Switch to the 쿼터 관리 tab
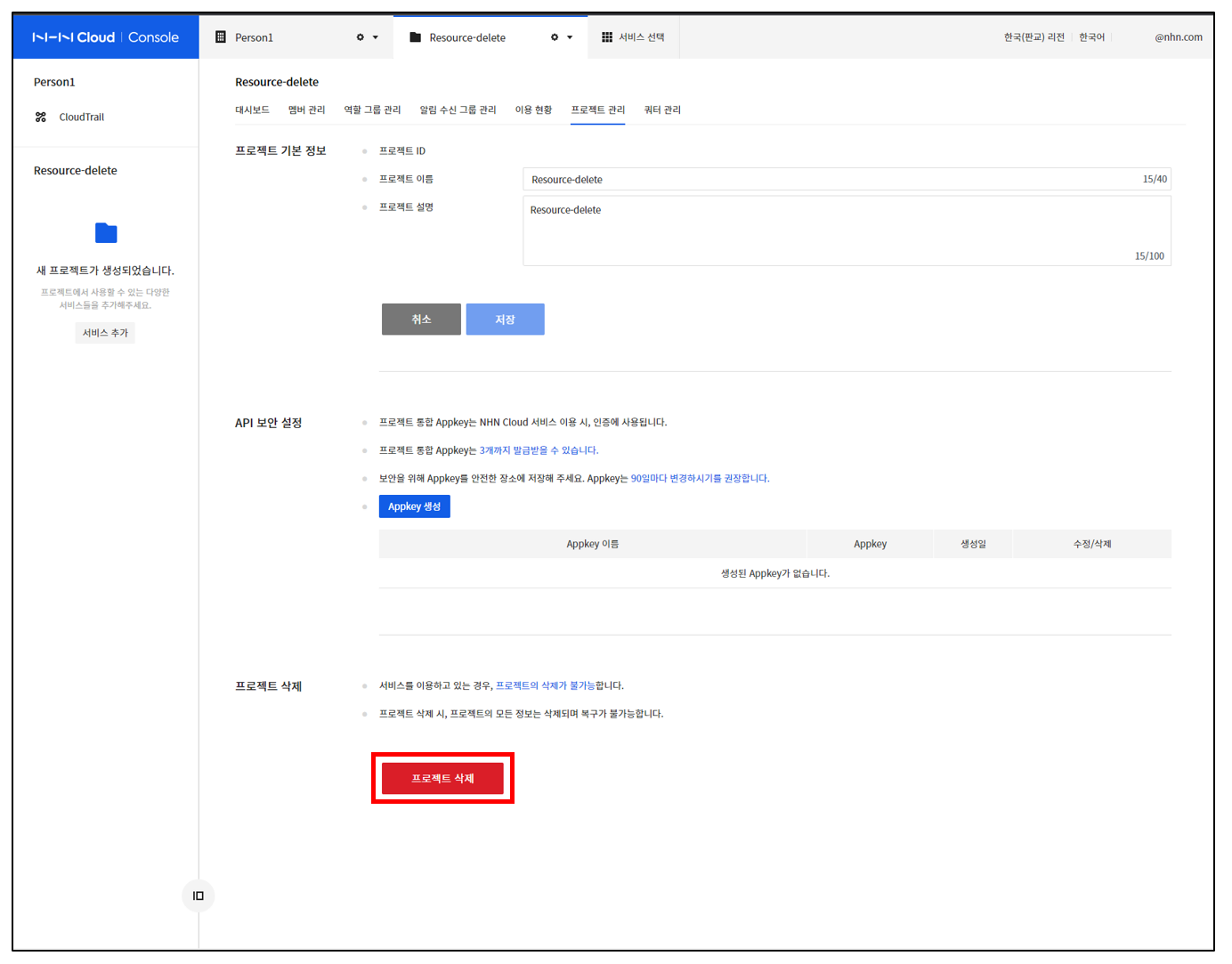 click(x=662, y=110)
